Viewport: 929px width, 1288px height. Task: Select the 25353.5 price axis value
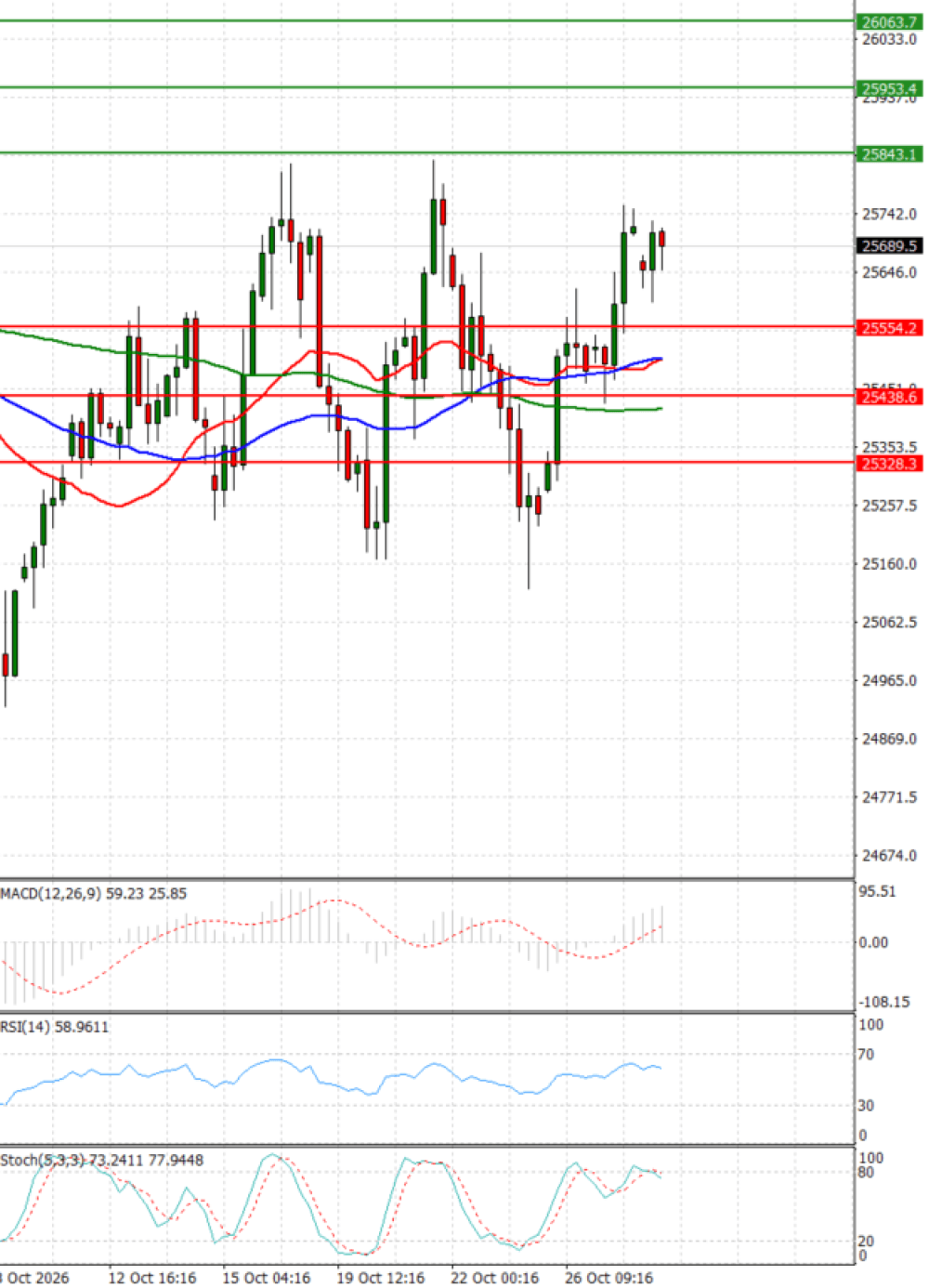pos(889,447)
